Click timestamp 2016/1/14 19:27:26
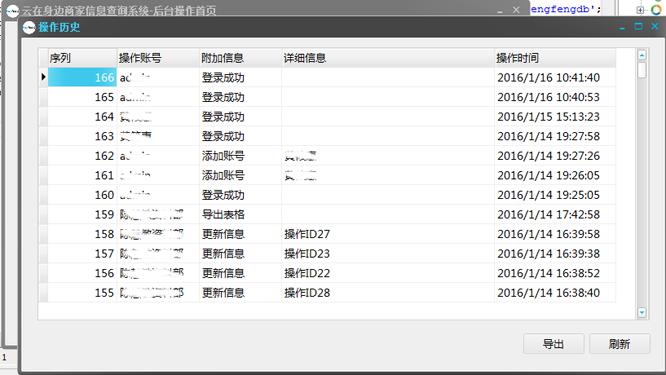 click(x=548, y=156)
